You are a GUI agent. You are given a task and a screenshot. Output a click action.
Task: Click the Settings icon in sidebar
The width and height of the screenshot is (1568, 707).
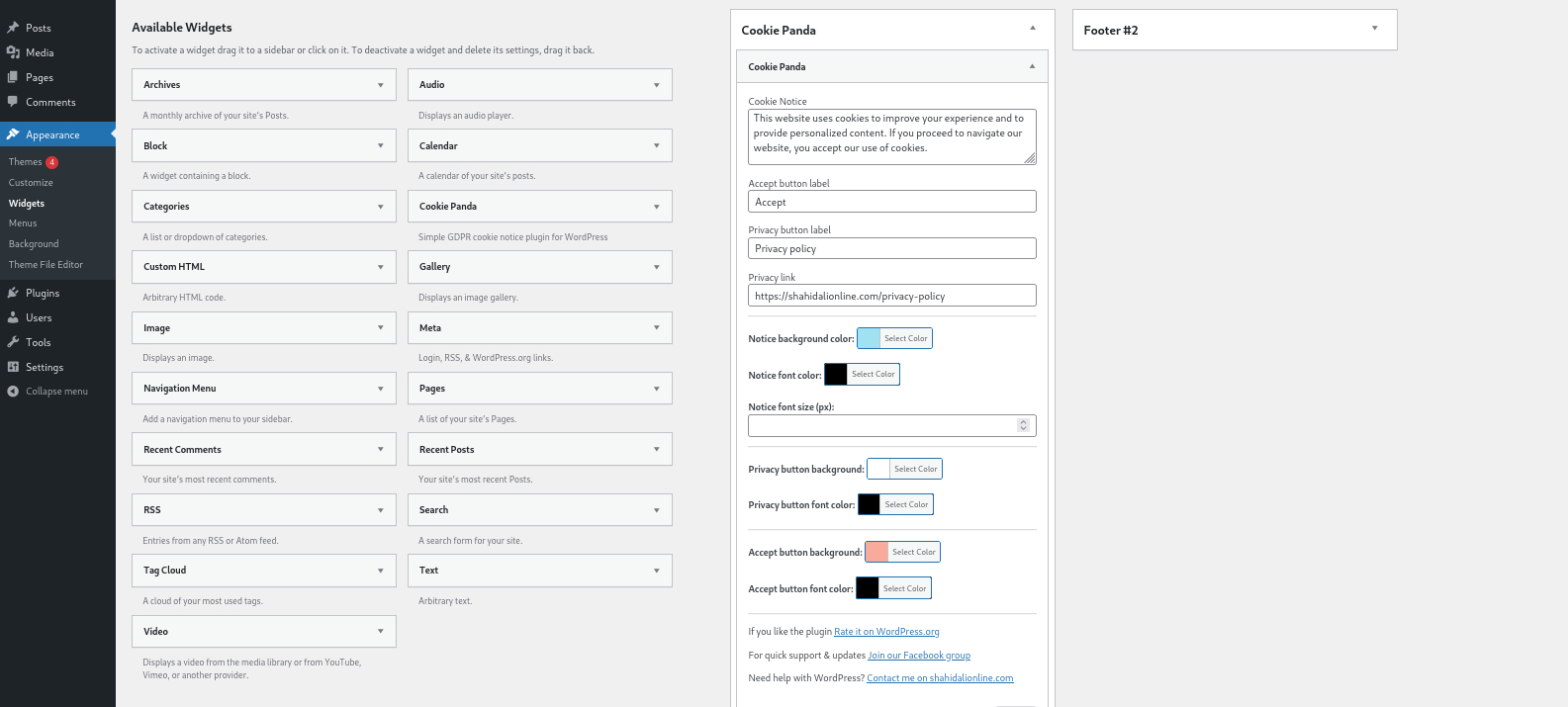pyautogui.click(x=13, y=367)
